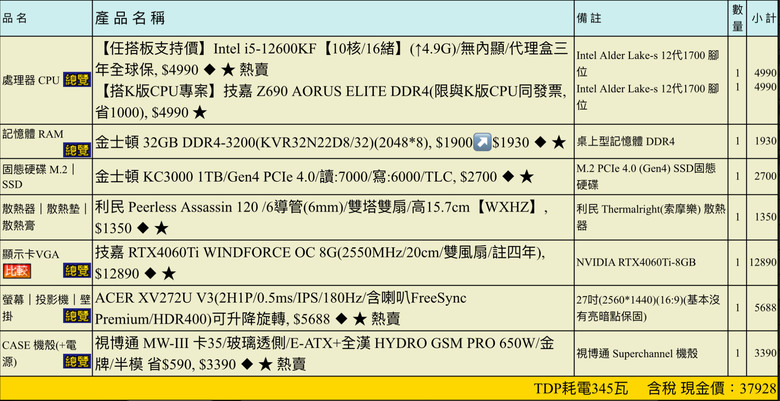Open the 總覽 overview for 處理器 CPU
780x401 pixels.
(77, 80)
